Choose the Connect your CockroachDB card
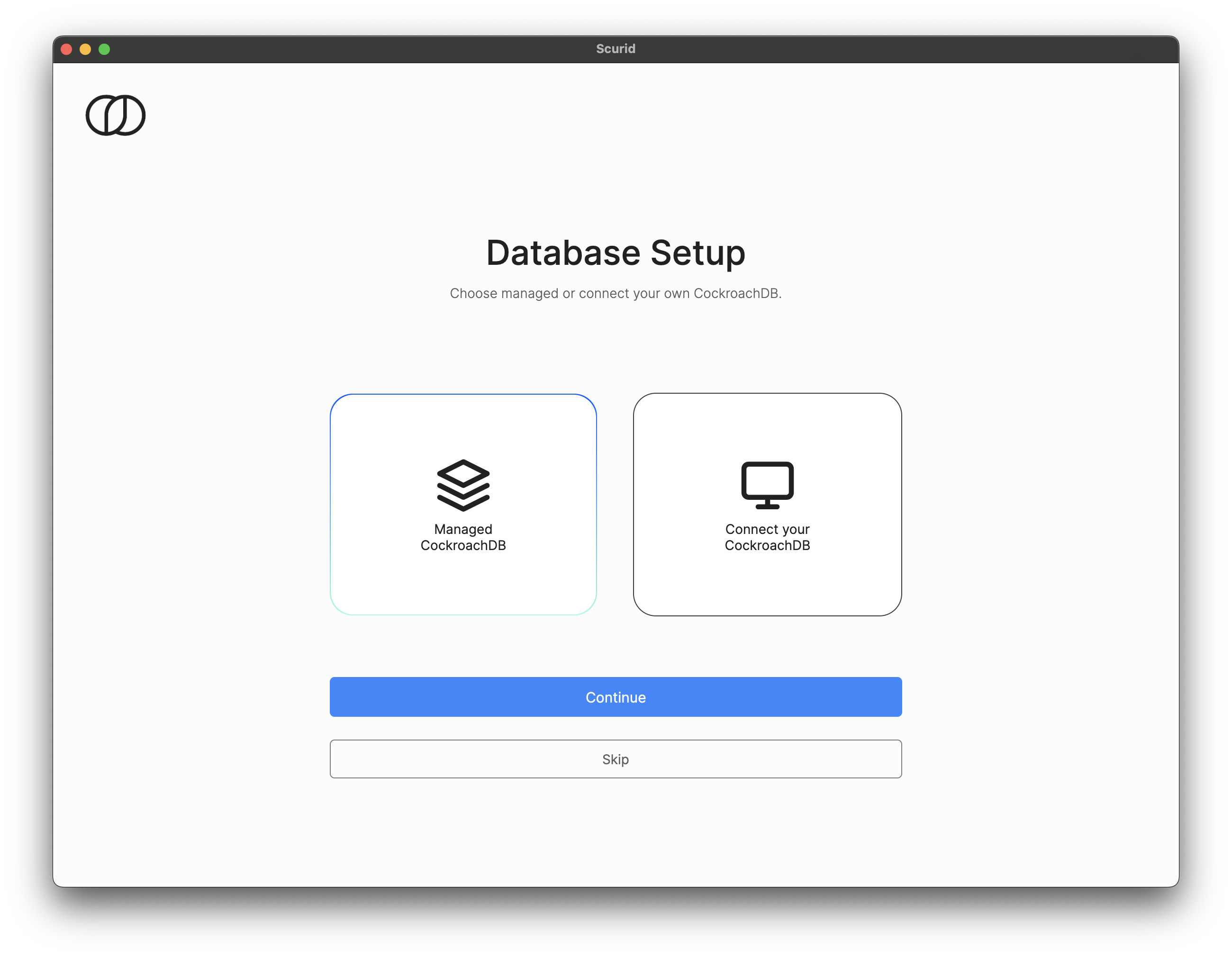Image resolution: width=1232 pixels, height=957 pixels. tap(767, 504)
